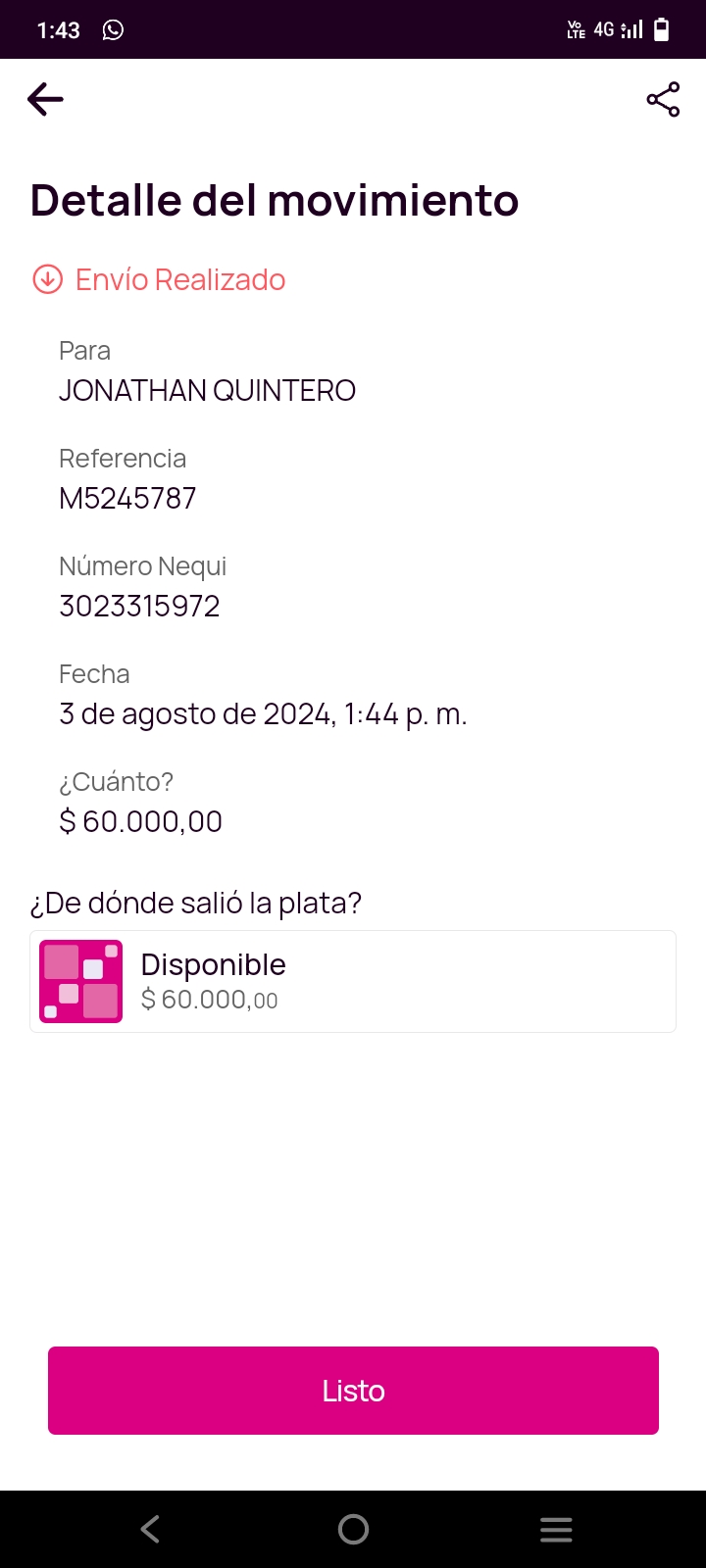
Task: Tap the amount $ 60.000,00 under ¿Cuánto?
Action: tap(141, 821)
